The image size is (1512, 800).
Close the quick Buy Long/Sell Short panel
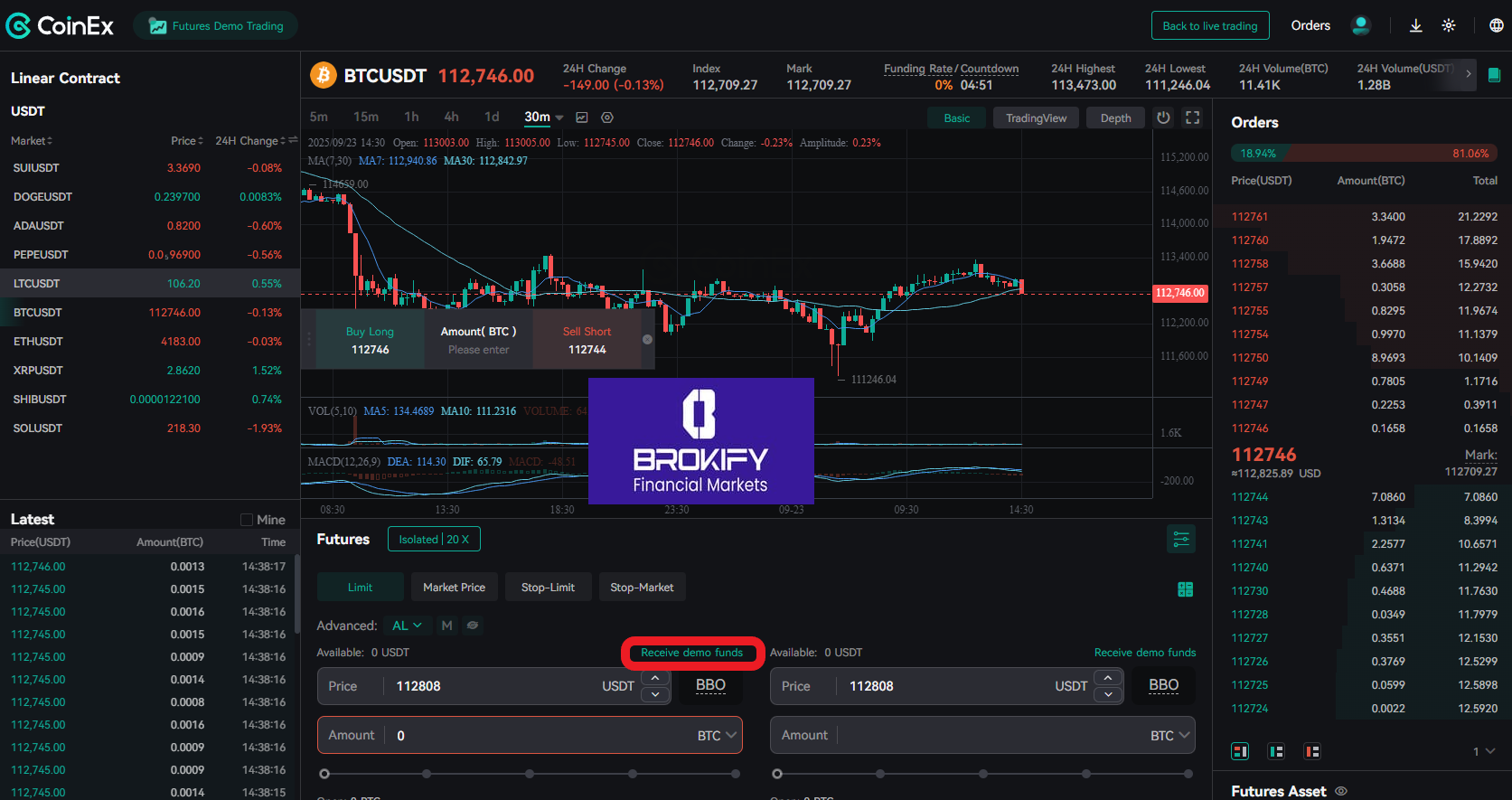647,340
